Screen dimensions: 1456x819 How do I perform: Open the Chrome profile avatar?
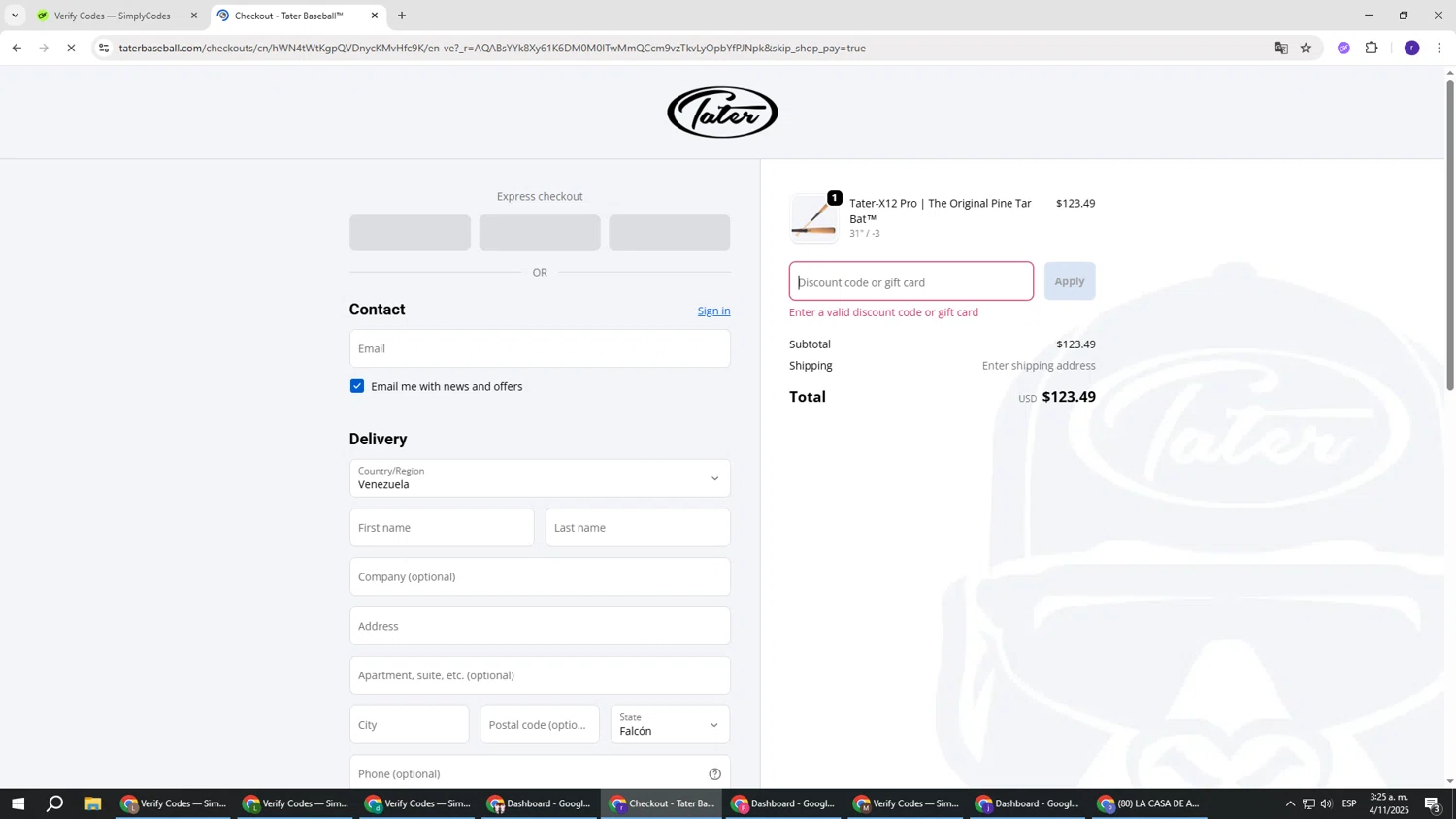click(x=1411, y=48)
